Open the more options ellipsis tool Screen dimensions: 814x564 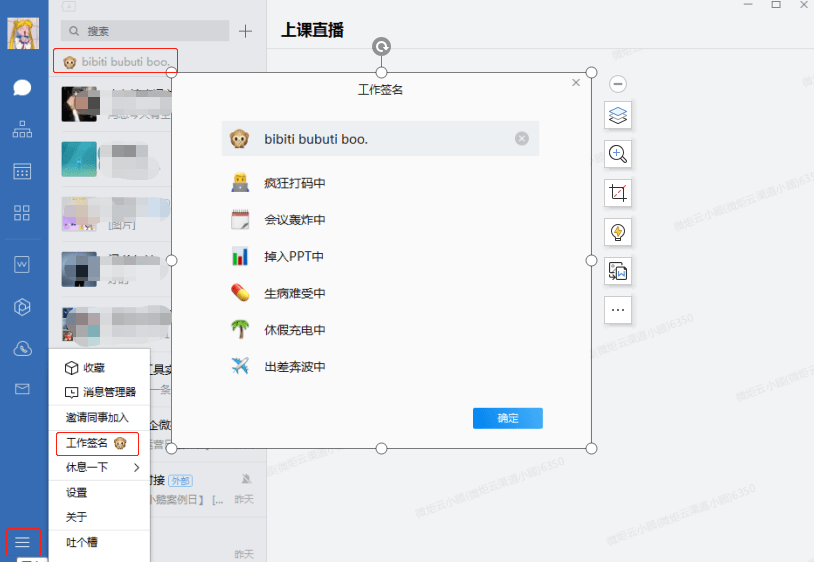618,310
